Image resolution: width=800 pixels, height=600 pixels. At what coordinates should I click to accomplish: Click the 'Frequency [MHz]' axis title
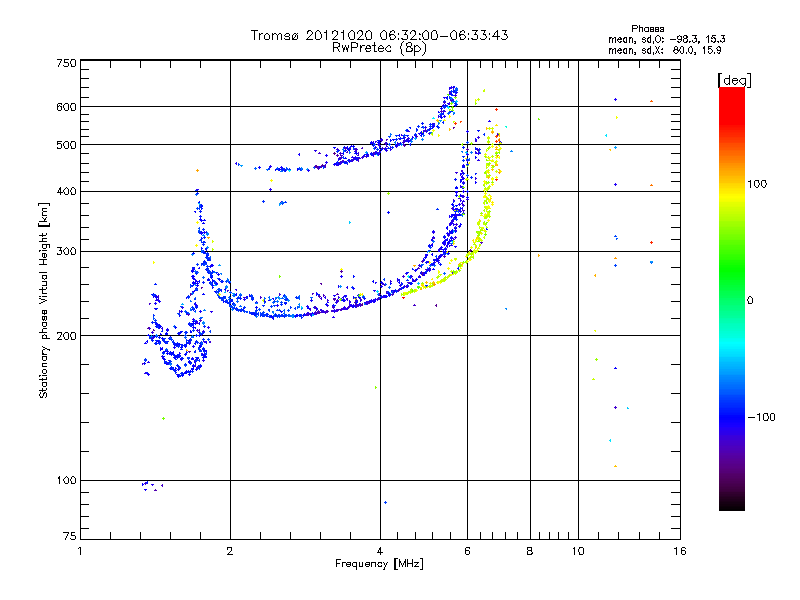379,564
